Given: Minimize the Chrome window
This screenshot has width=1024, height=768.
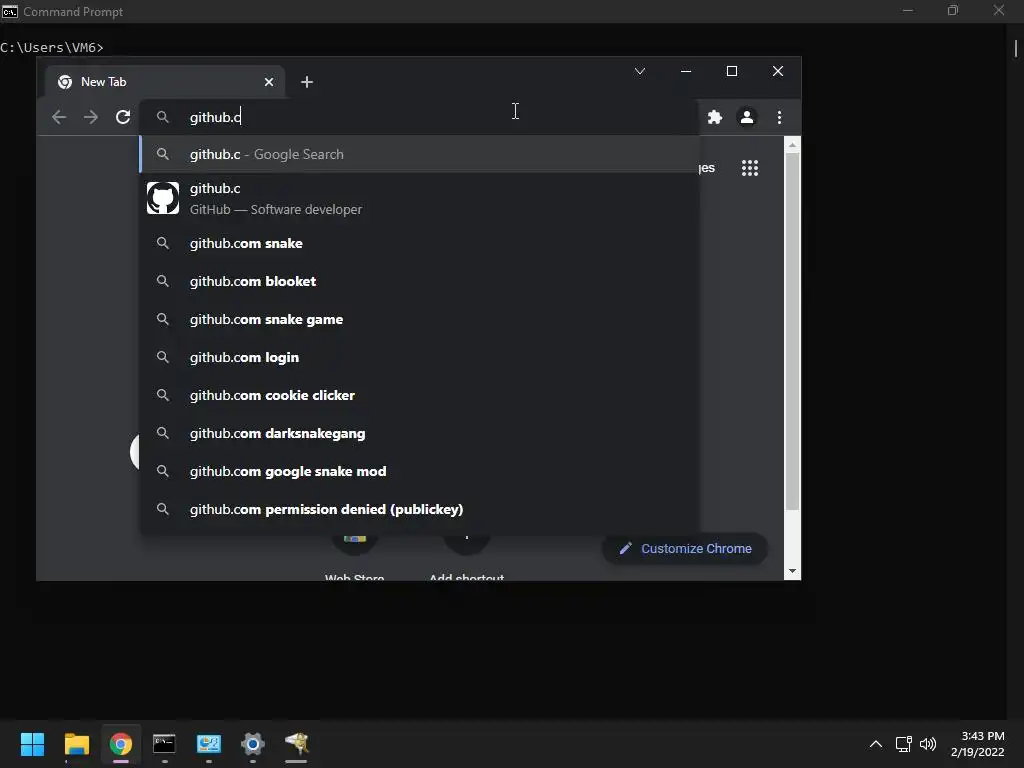Looking at the screenshot, I should 686,71.
